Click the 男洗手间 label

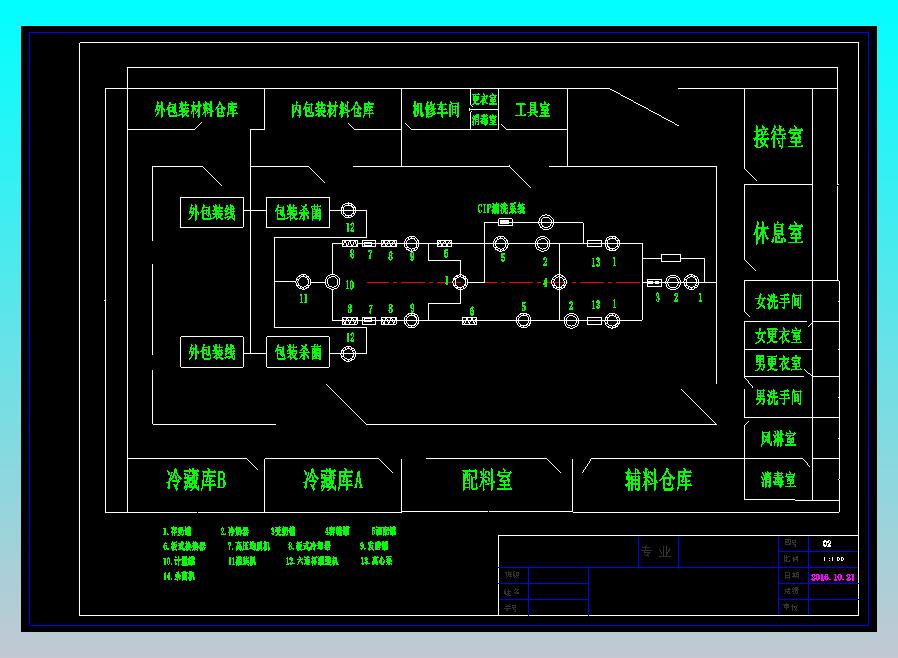778,397
